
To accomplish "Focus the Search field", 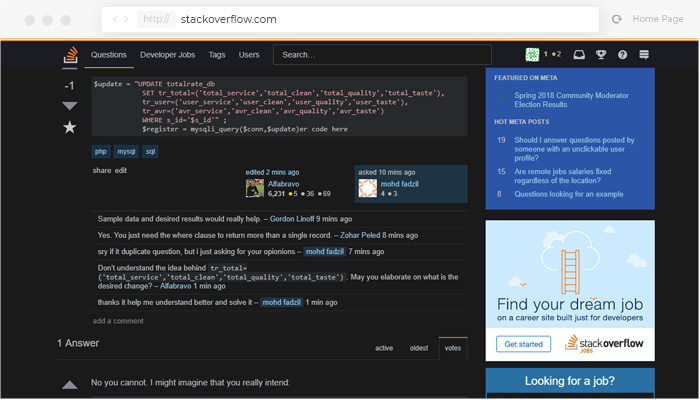I will point(382,54).
